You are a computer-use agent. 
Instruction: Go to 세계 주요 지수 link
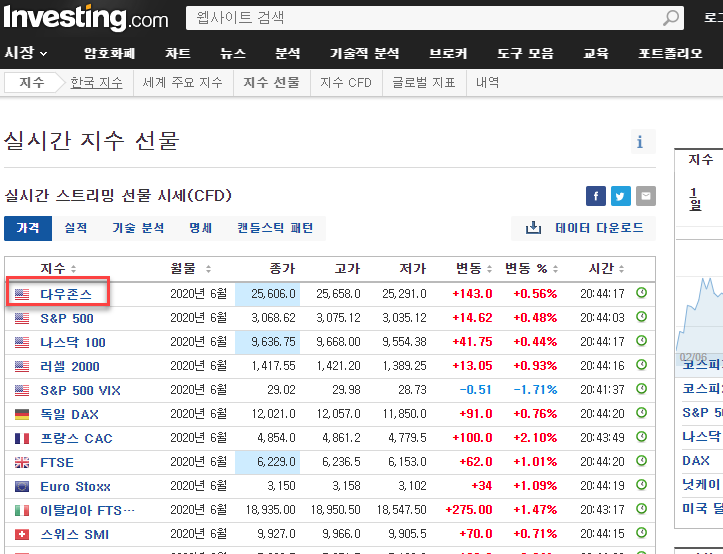point(183,83)
